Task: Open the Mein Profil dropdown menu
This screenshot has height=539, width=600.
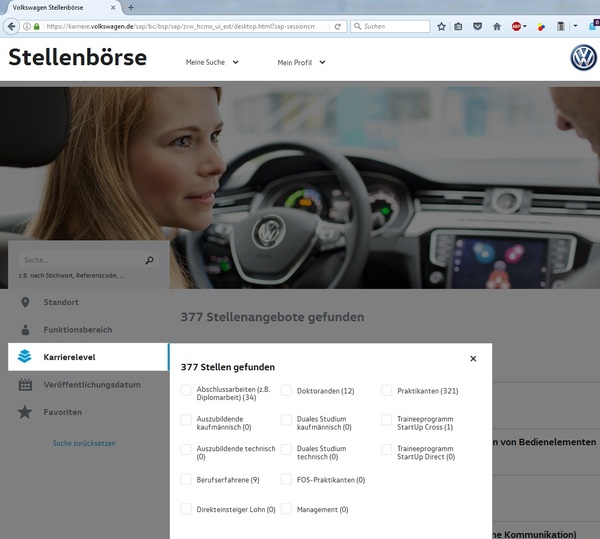Action: pos(301,62)
